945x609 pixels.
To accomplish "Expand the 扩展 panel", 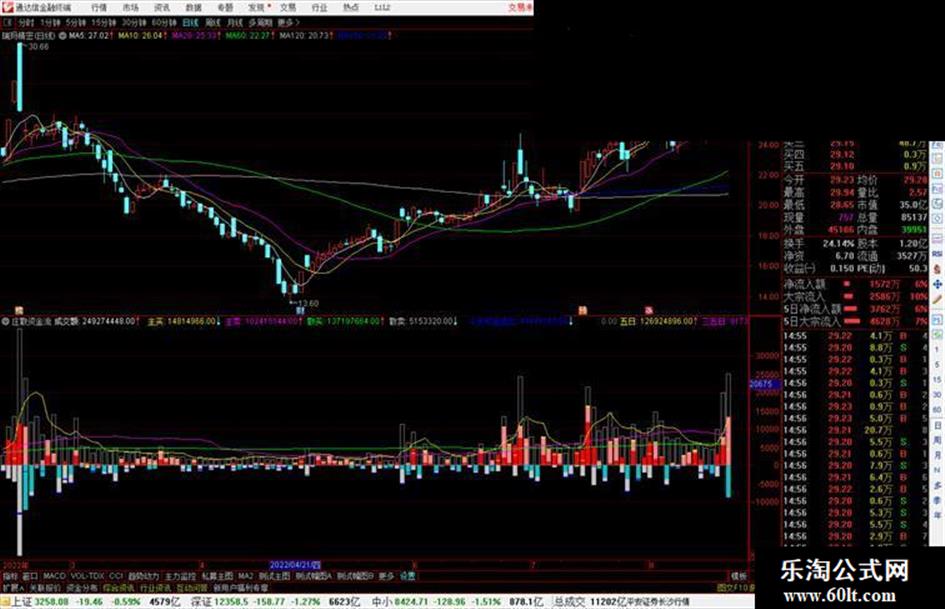I will (13, 587).
